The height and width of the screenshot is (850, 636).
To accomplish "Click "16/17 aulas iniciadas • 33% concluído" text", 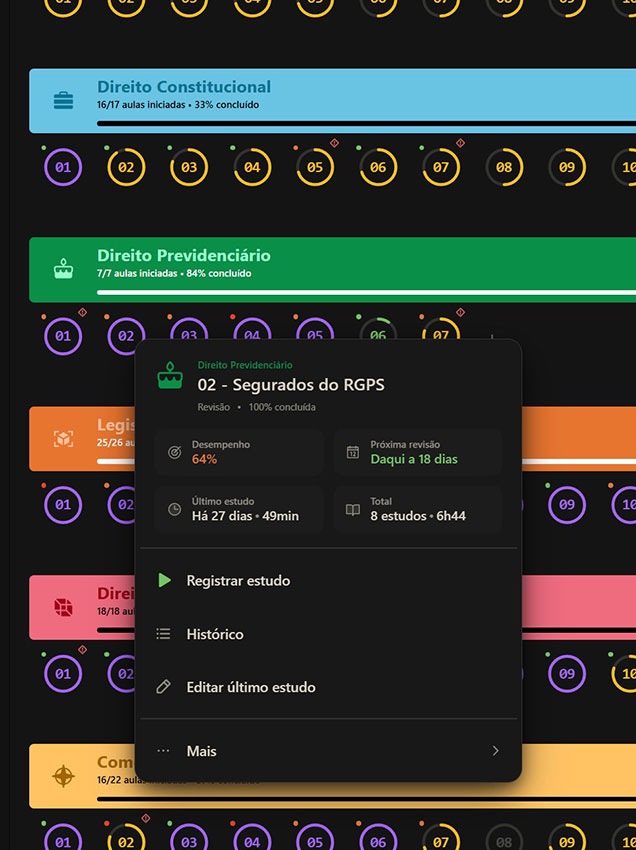I will [x=178, y=105].
